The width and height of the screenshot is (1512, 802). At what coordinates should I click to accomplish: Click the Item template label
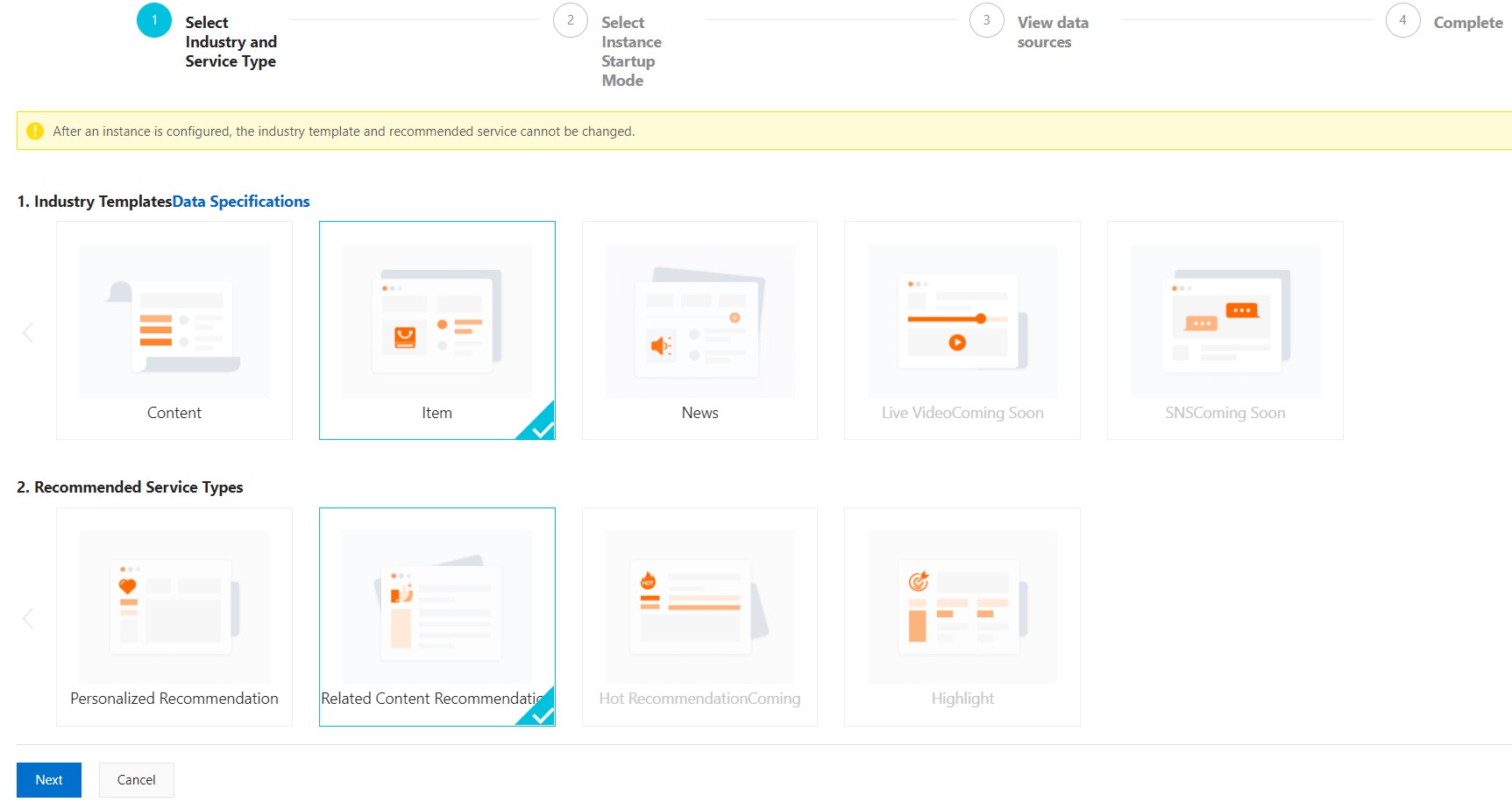[437, 413]
